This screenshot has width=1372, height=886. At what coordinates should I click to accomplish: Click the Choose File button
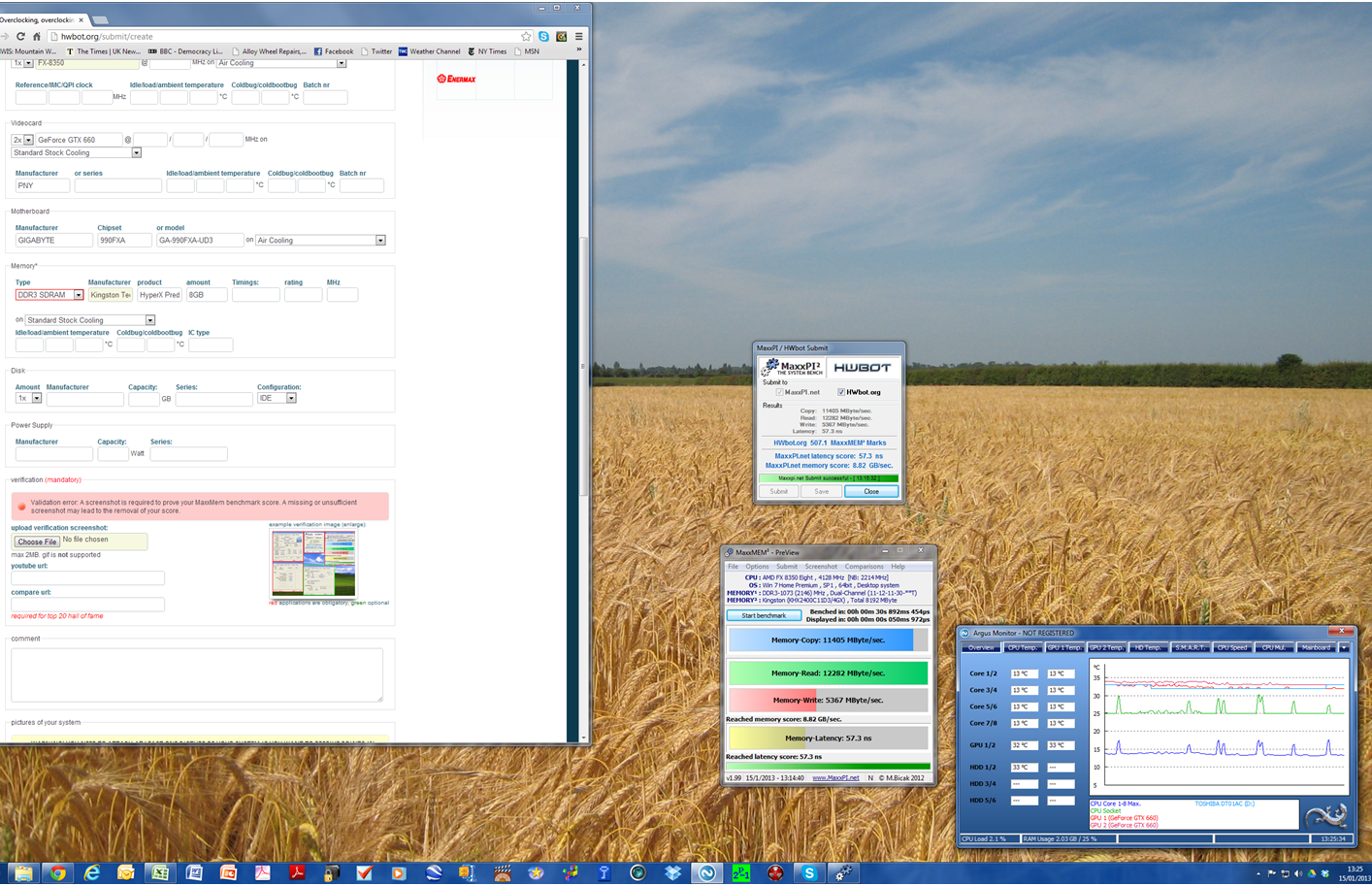coord(37,541)
